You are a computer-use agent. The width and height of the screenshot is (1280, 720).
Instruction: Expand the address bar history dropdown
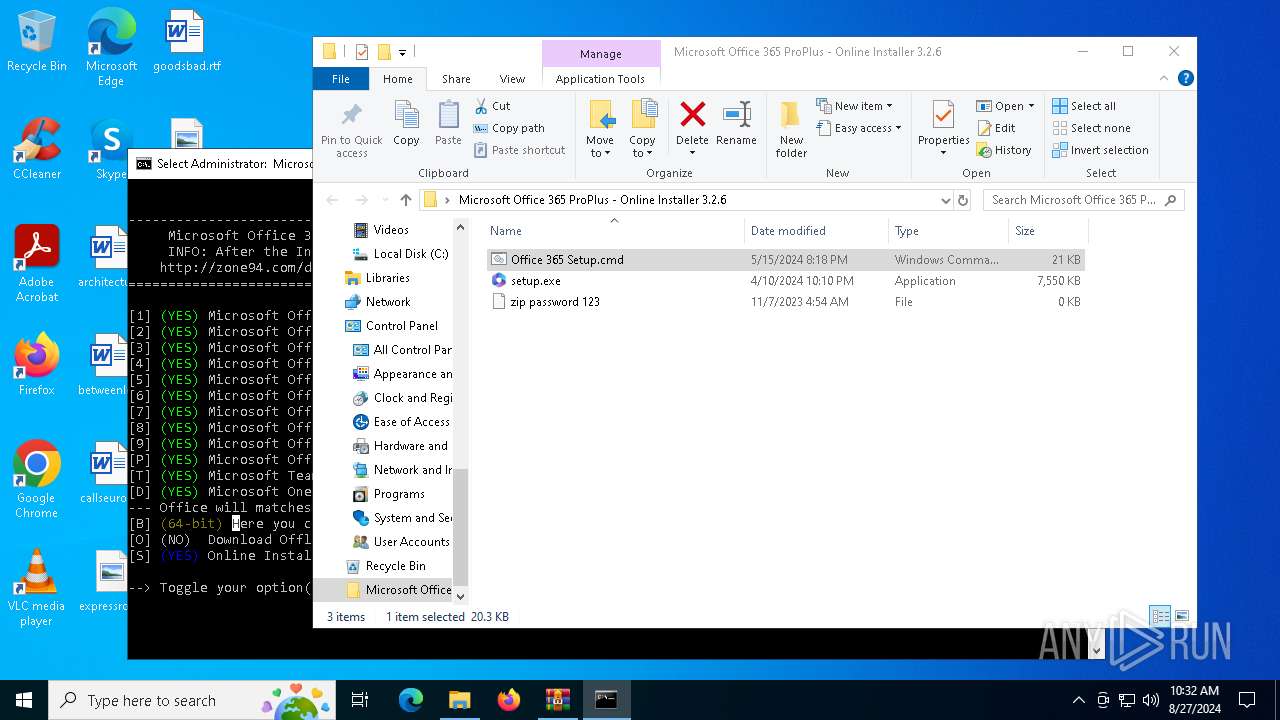tap(945, 200)
